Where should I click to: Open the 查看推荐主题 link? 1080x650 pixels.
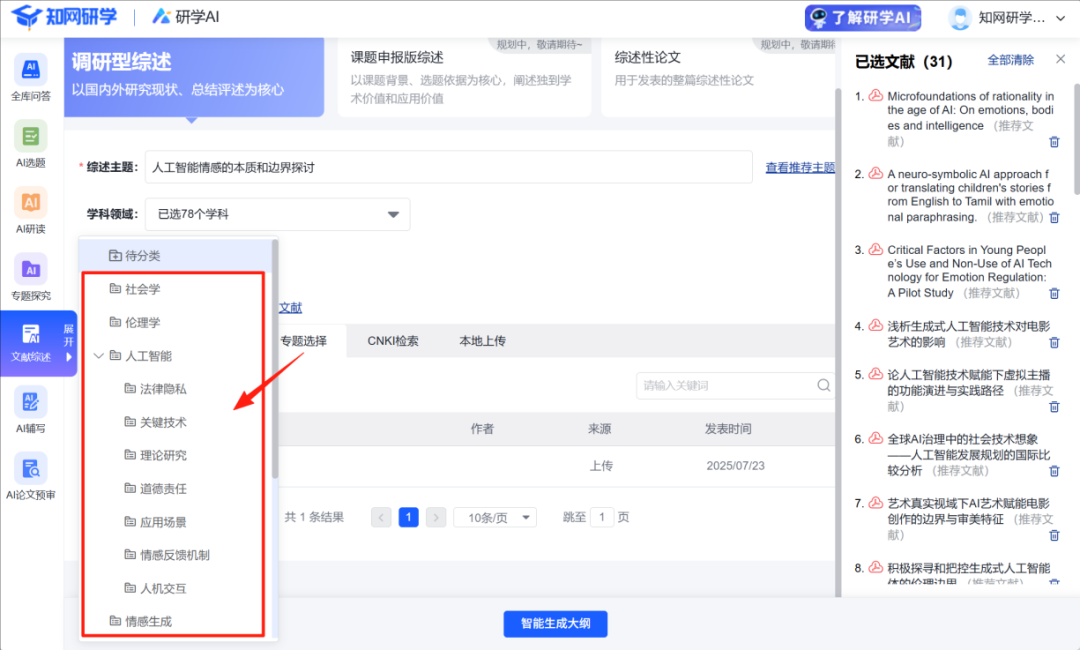pos(799,168)
